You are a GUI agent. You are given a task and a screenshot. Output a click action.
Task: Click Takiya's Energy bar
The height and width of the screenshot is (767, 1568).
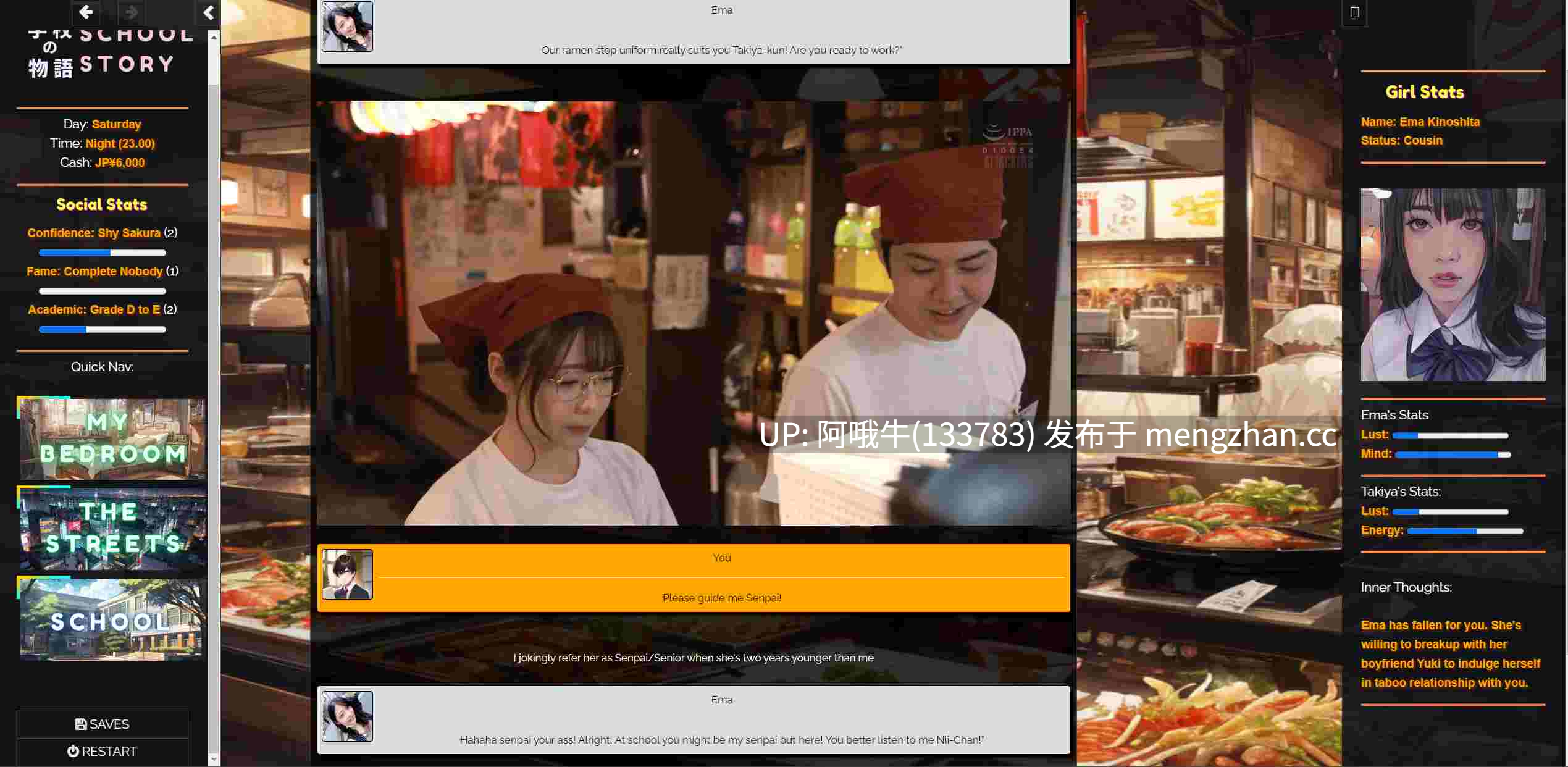coord(1465,531)
